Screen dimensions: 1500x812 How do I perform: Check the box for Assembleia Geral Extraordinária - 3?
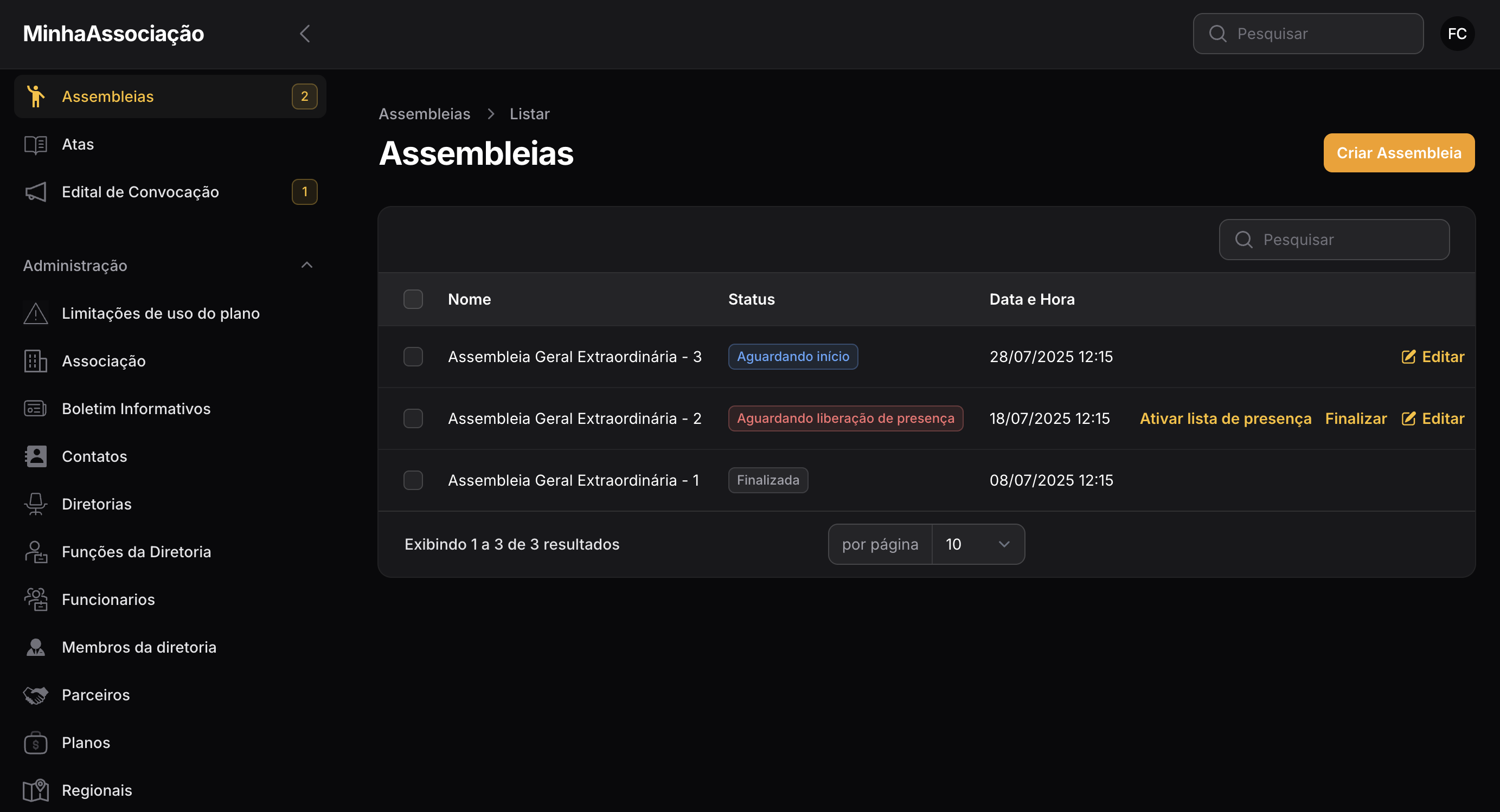[x=413, y=356]
